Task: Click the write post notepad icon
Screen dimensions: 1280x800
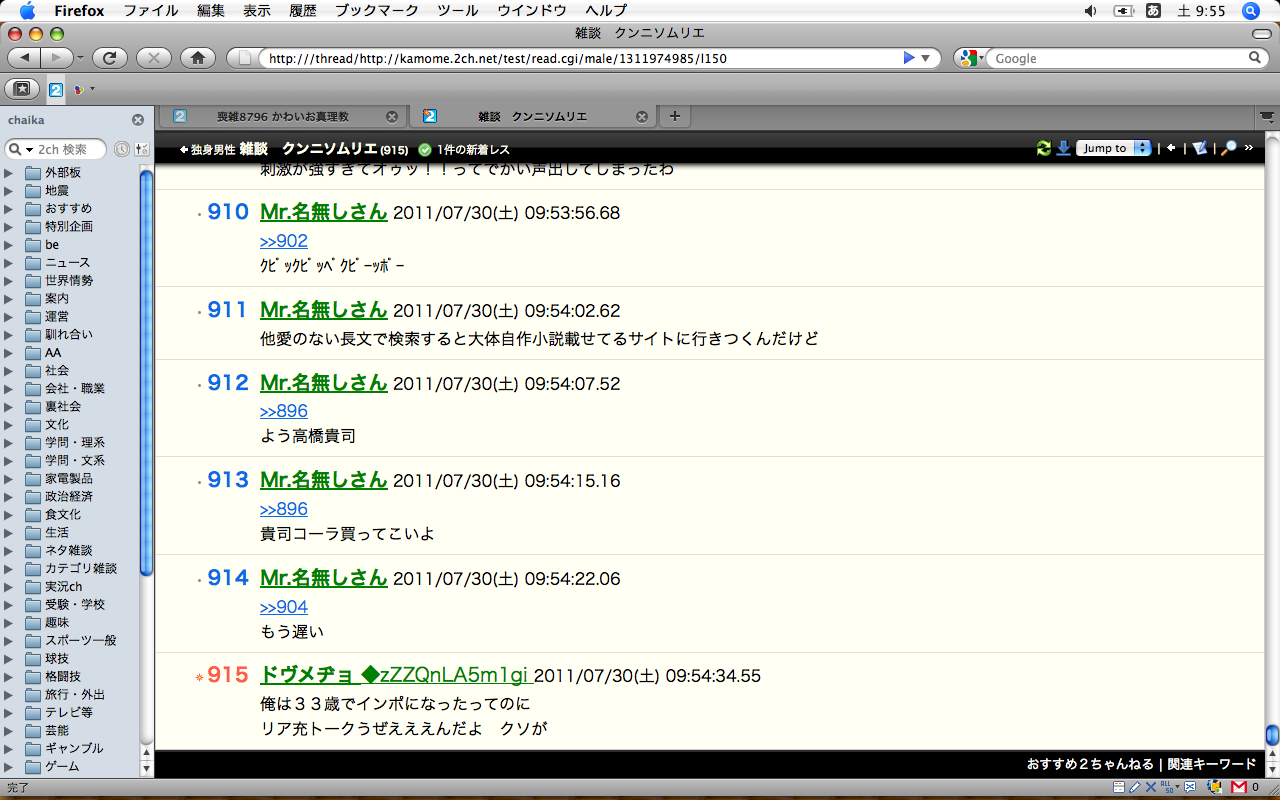Action: (1199, 148)
